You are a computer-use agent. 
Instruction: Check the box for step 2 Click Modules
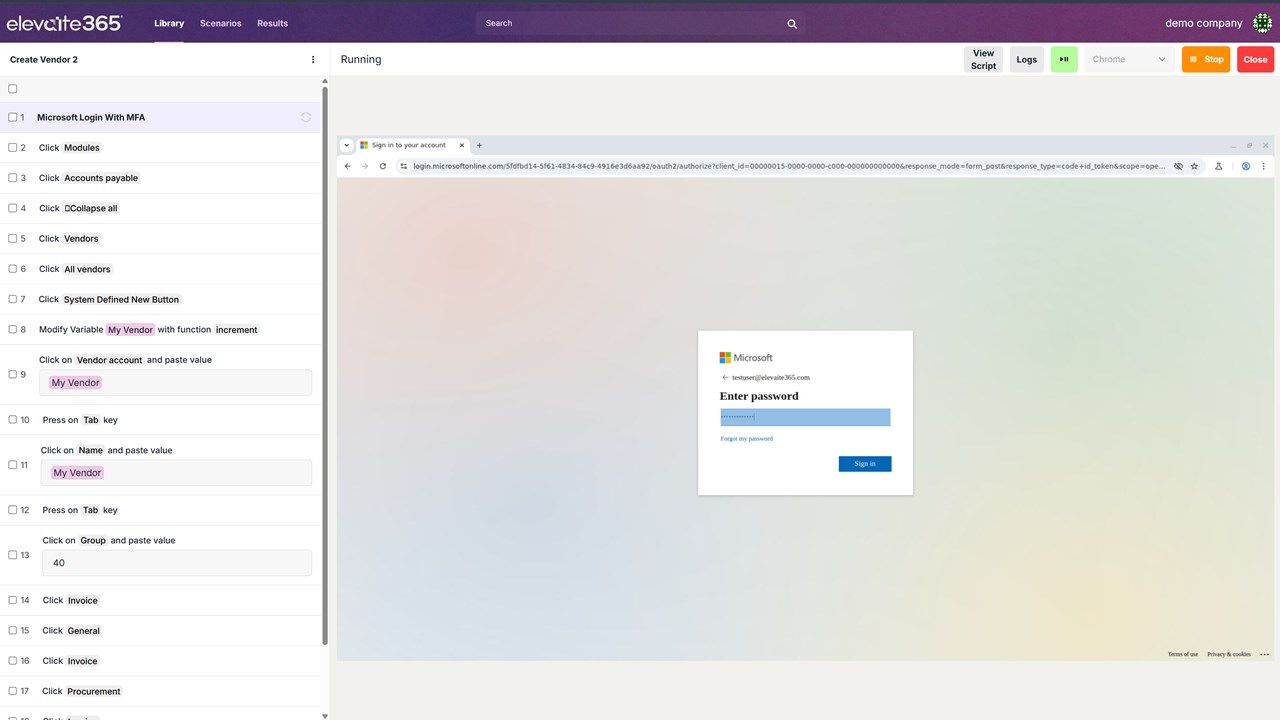pos(13,148)
